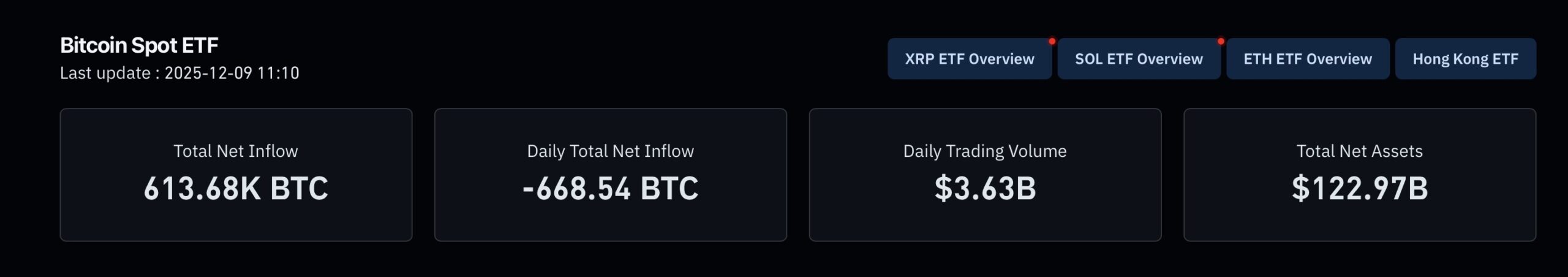Click the Total Net Inflow label

(x=236, y=151)
